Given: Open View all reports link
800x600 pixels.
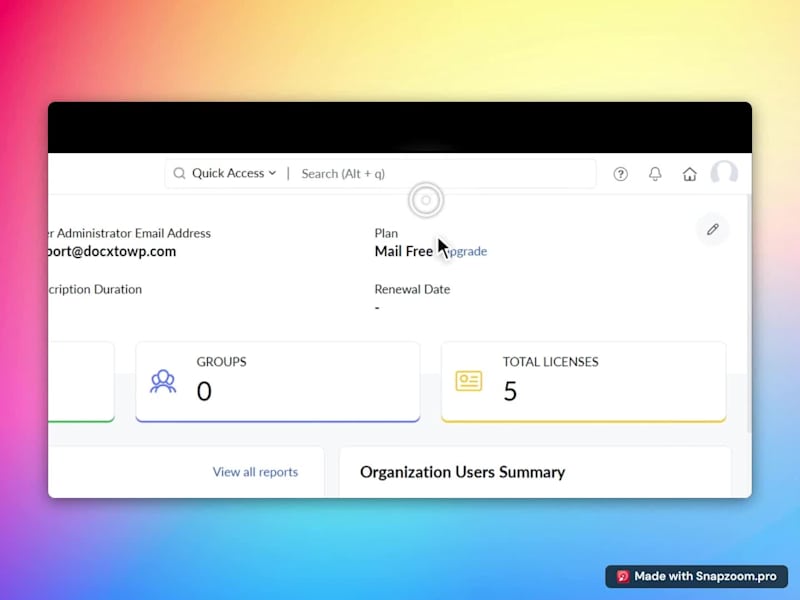Looking at the screenshot, I should 255,472.
